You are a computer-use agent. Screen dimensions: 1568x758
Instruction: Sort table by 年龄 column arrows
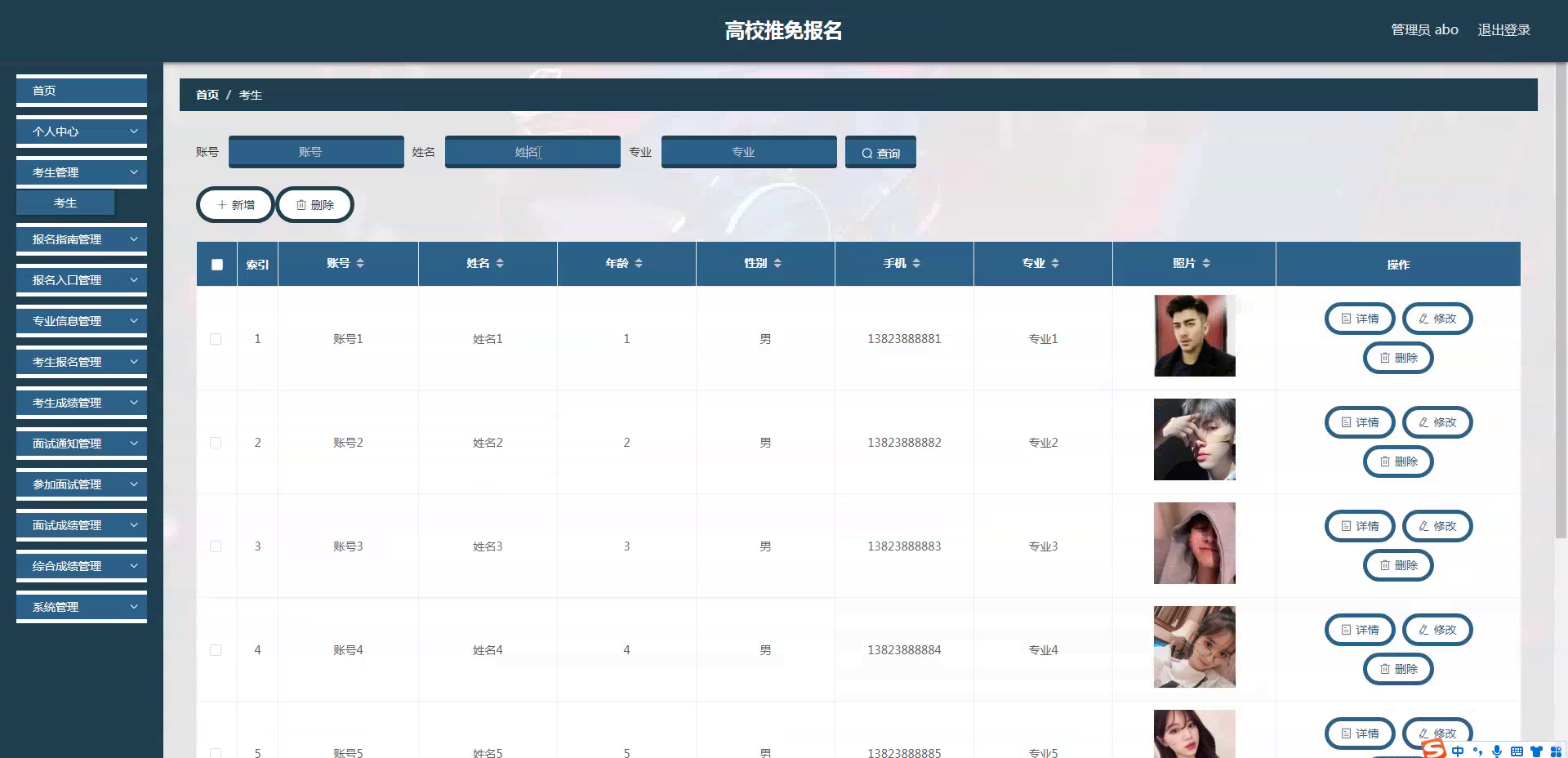click(639, 263)
